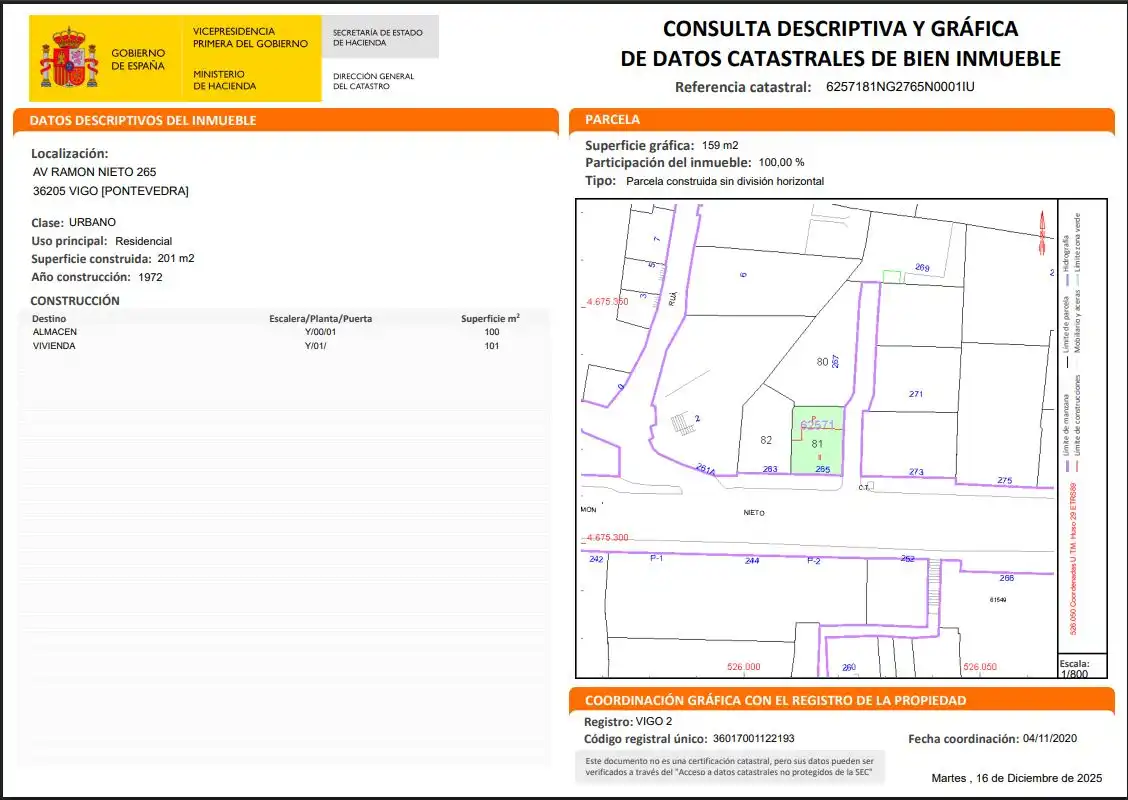Click parcel number 82 on the map

(766, 440)
